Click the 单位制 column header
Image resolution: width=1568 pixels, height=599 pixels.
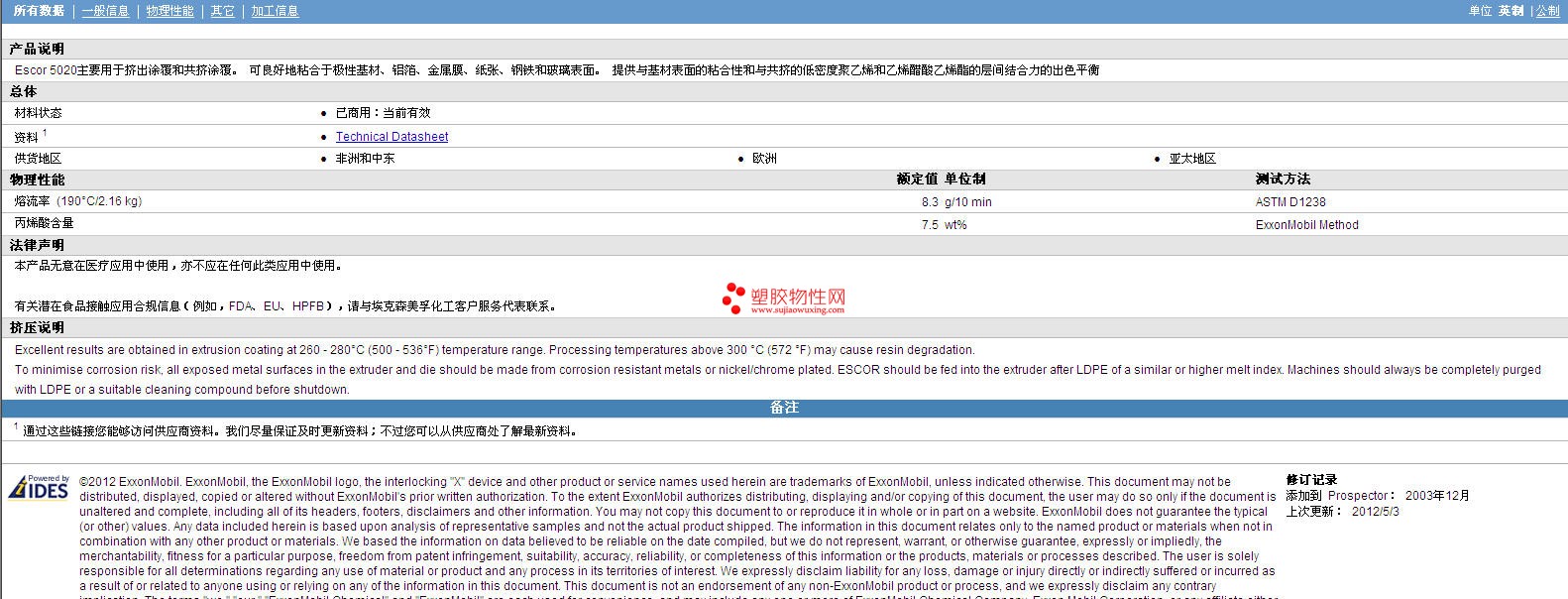[x=965, y=180]
